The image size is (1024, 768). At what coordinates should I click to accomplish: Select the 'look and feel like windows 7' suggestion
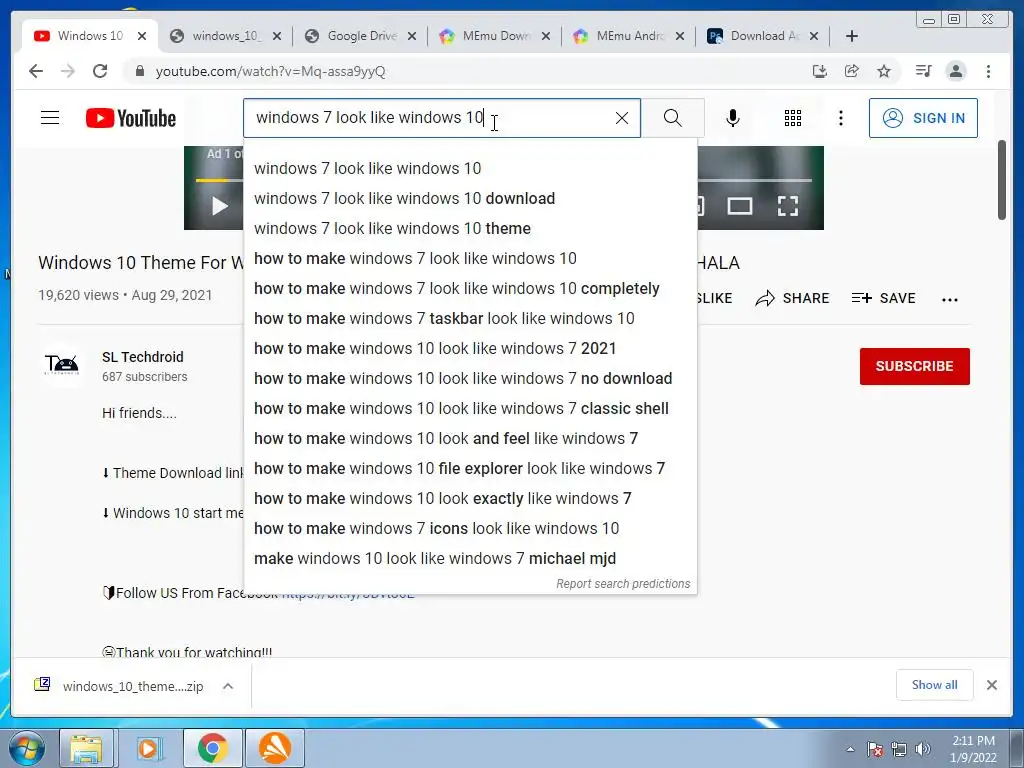(x=470, y=439)
